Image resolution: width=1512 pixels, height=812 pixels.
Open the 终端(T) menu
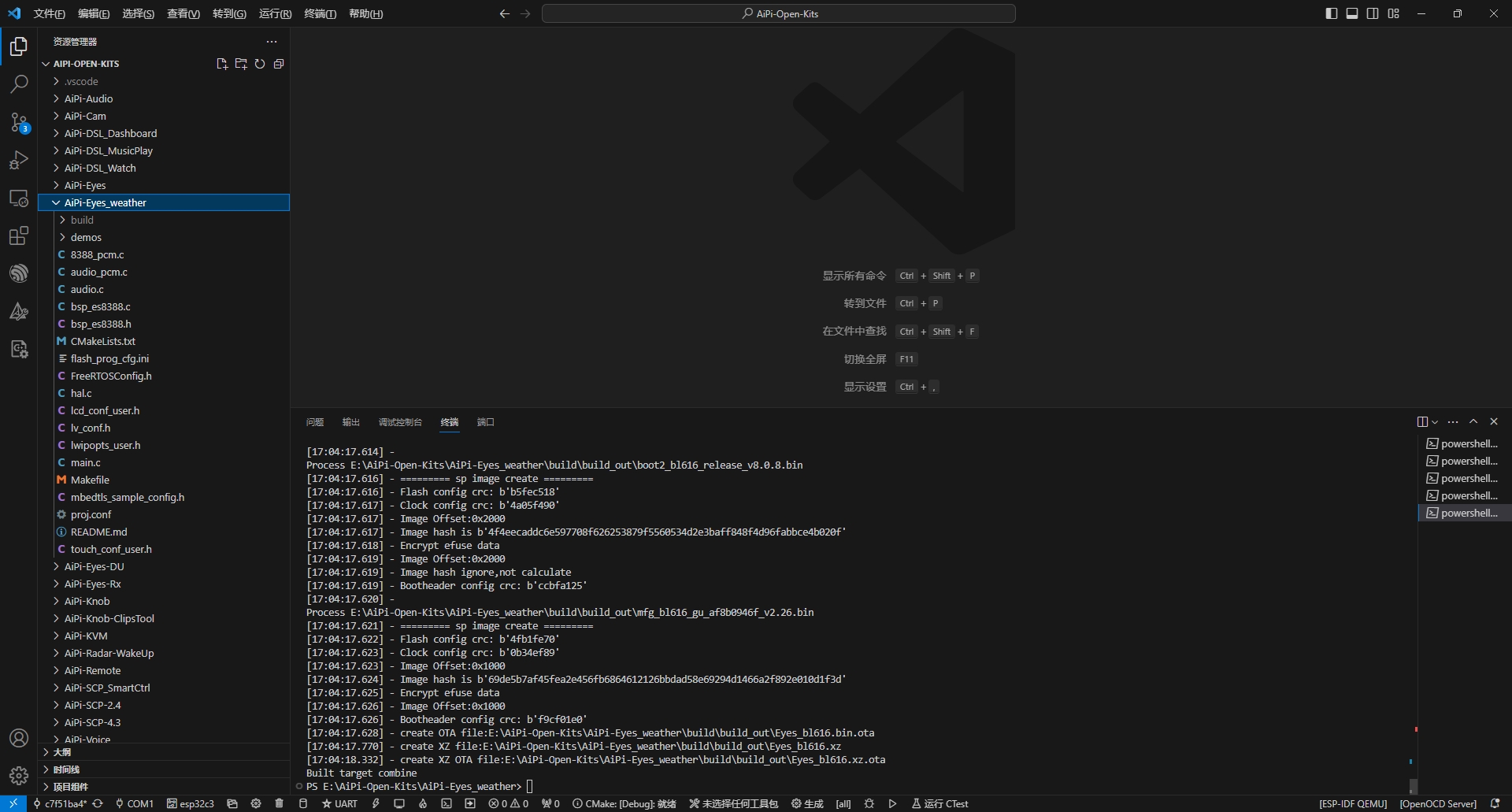pyautogui.click(x=320, y=13)
